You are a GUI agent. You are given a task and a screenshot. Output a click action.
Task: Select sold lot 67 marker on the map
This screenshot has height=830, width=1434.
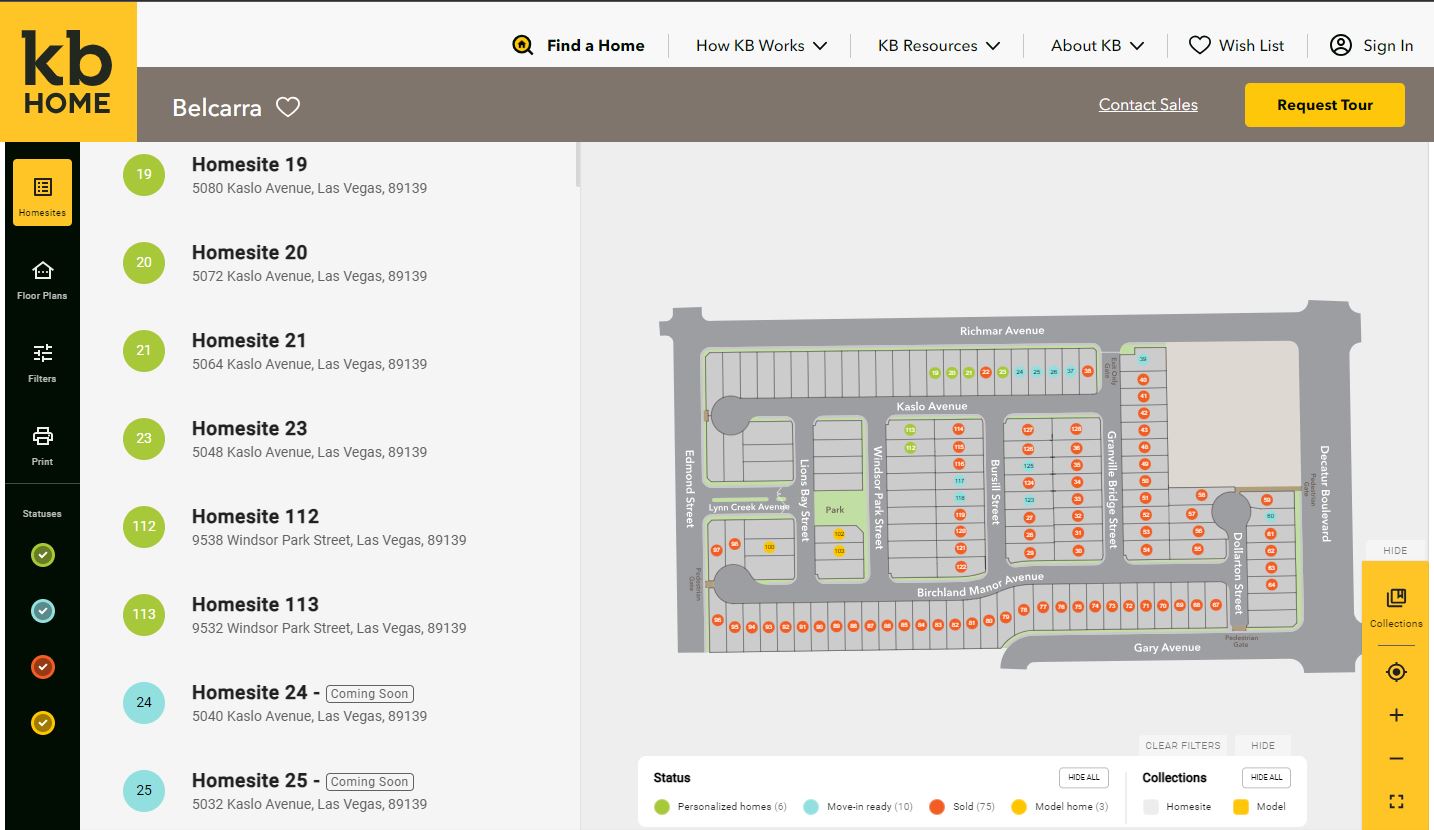[x=1216, y=605]
